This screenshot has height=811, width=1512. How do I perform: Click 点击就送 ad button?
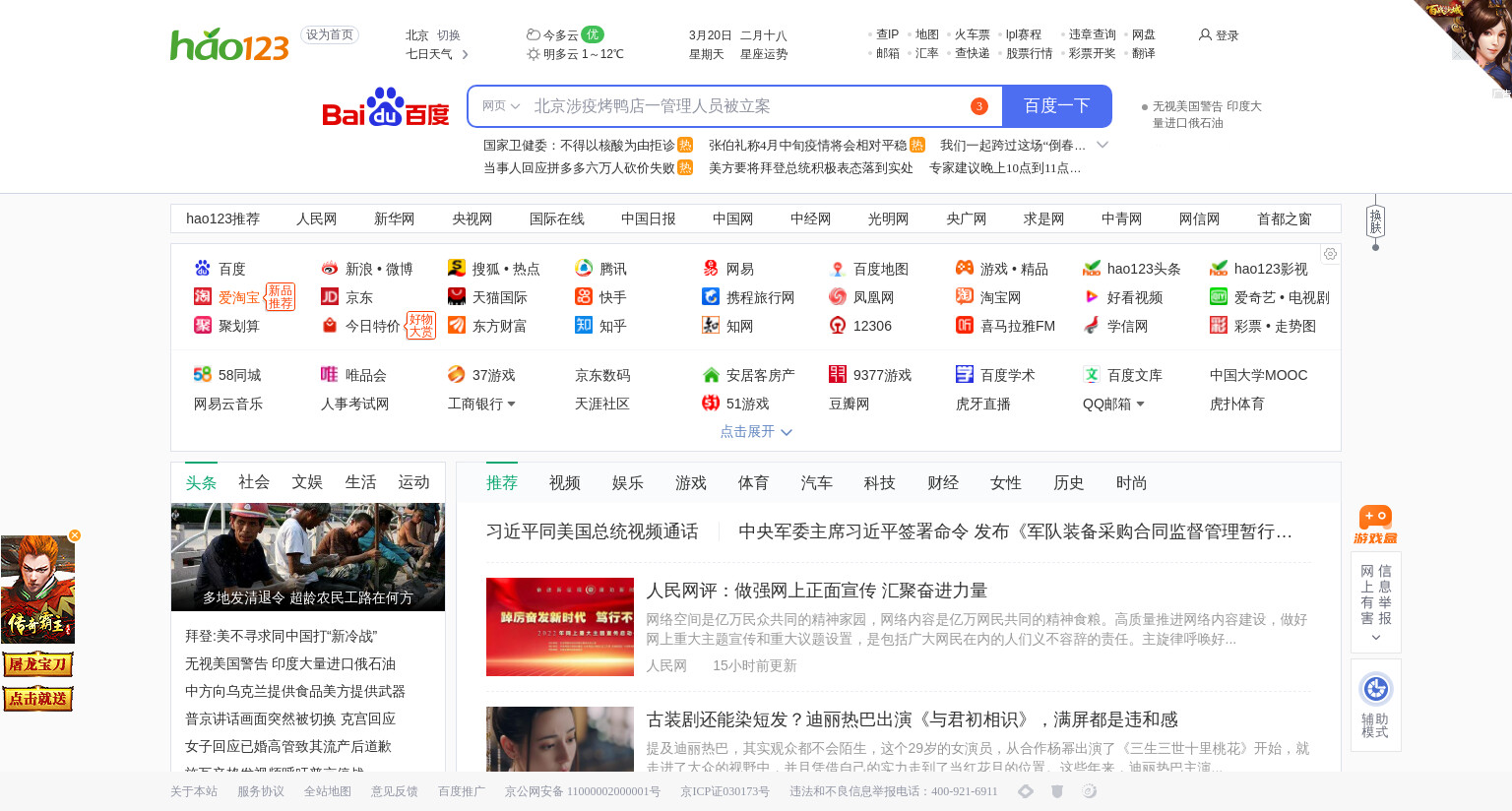(x=37, y=699)
